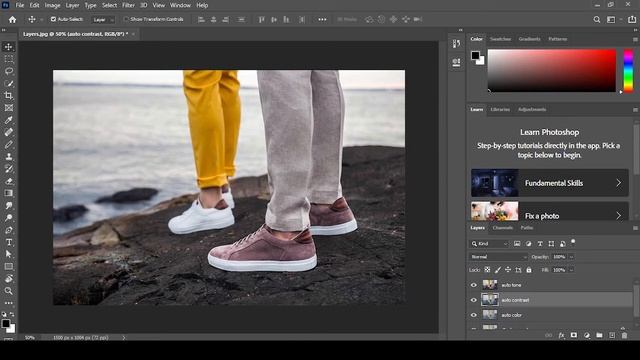Image resolution: width=640 pixels, height=360 pixels.
Task: Select the Brush tool
Action: coord(8,144)
